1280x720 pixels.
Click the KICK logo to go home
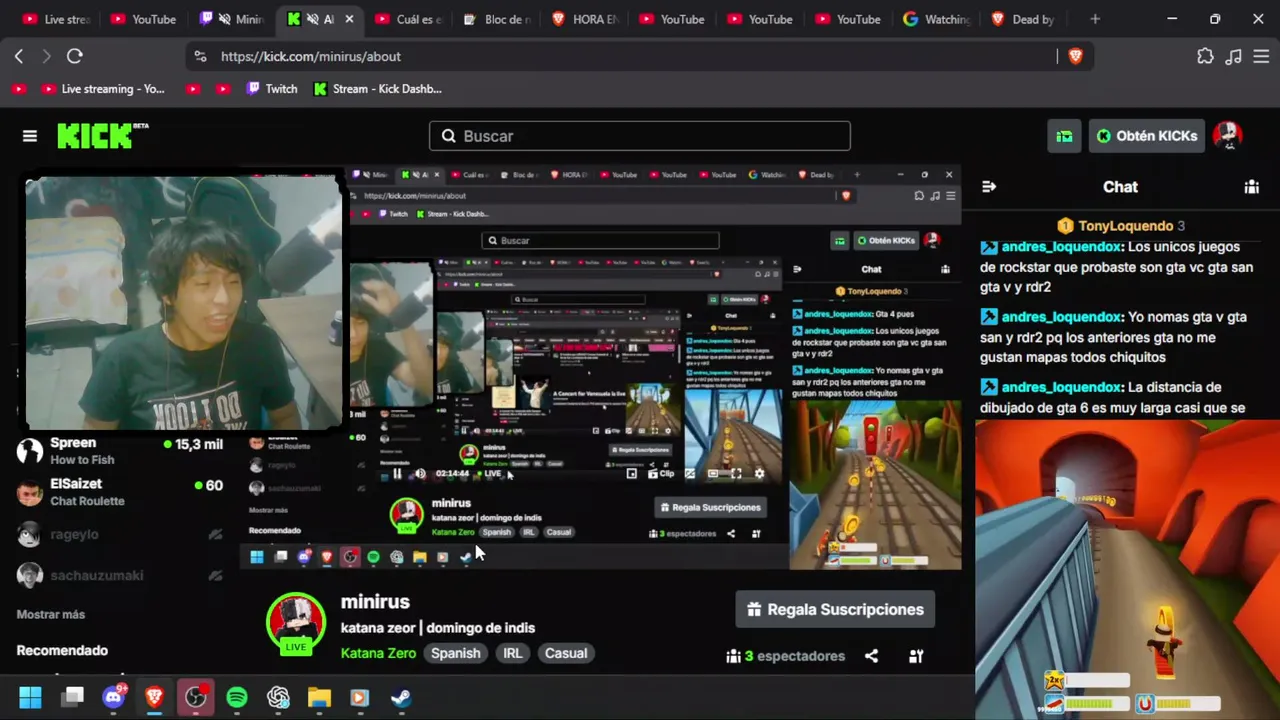102,136
